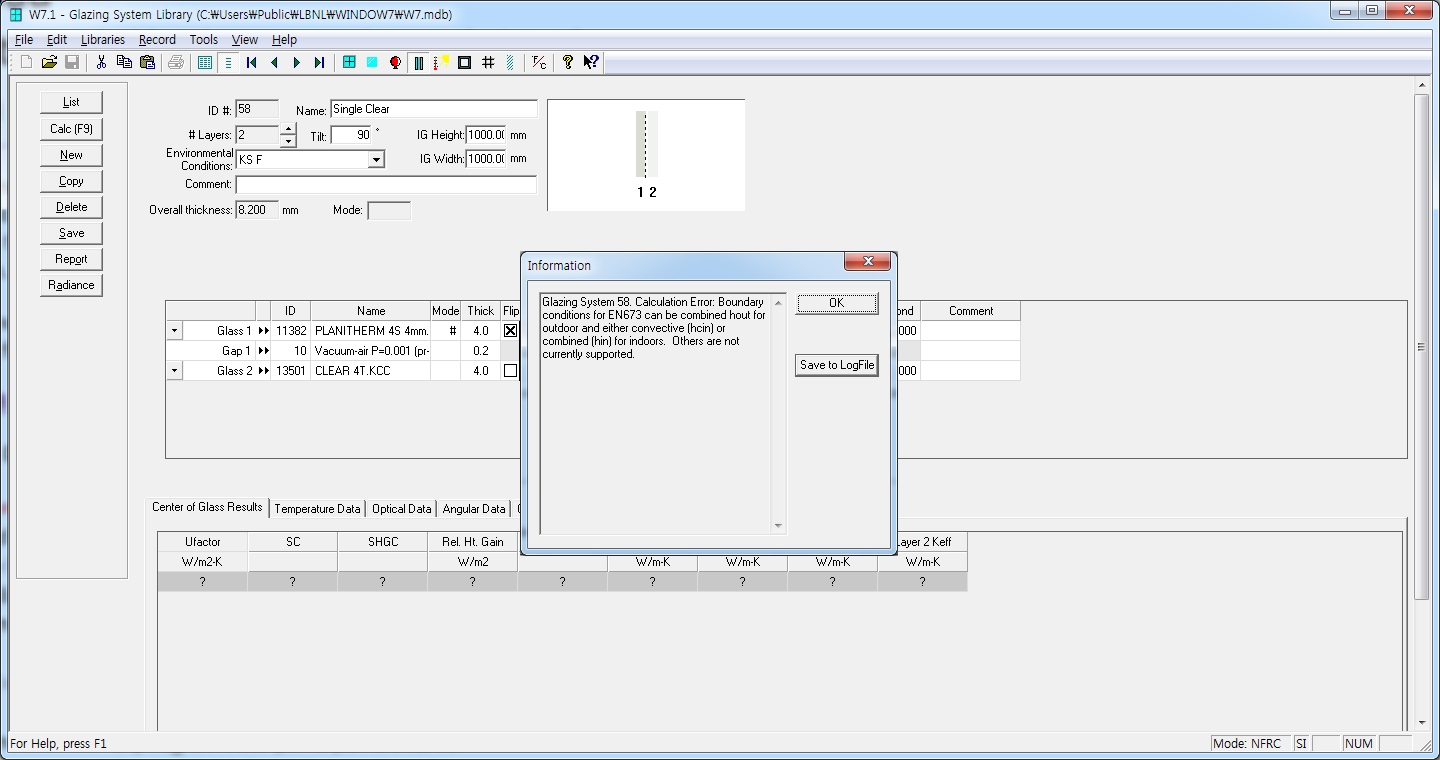Click the yellow question mark help icon
This screenshot has height=760, width=1440.
(567, 62)
